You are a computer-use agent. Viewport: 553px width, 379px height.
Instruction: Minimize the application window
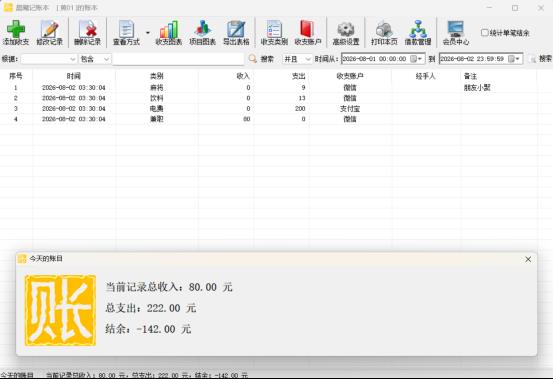[x=489, y=8]
